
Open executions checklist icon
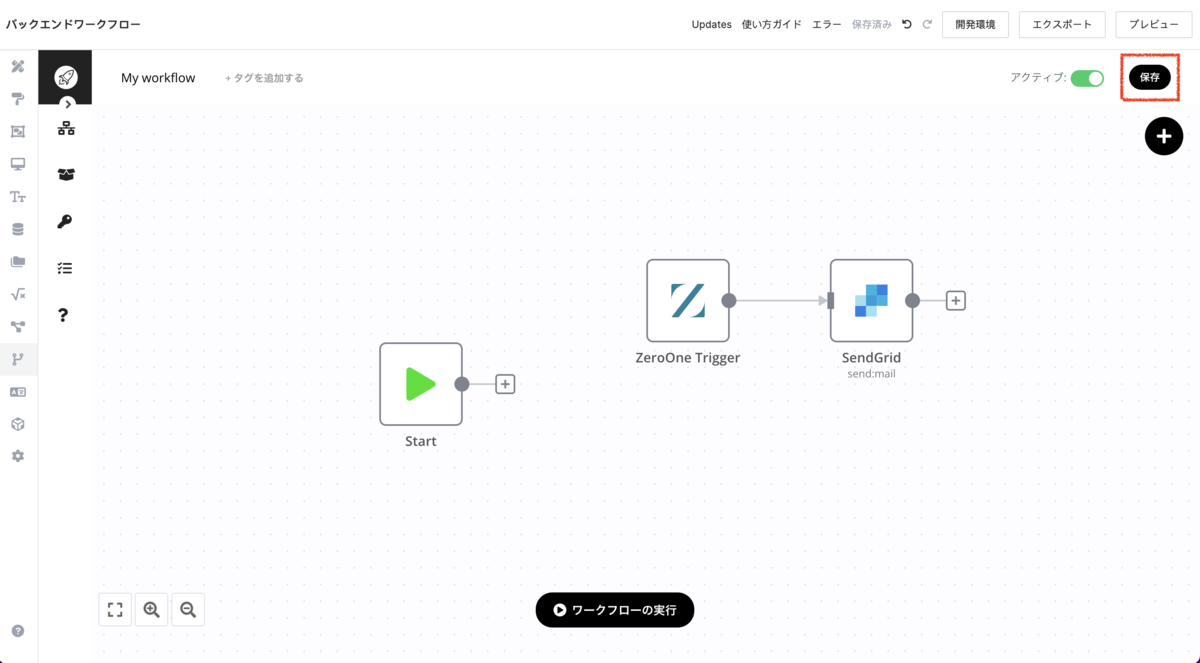coord(65,268)
